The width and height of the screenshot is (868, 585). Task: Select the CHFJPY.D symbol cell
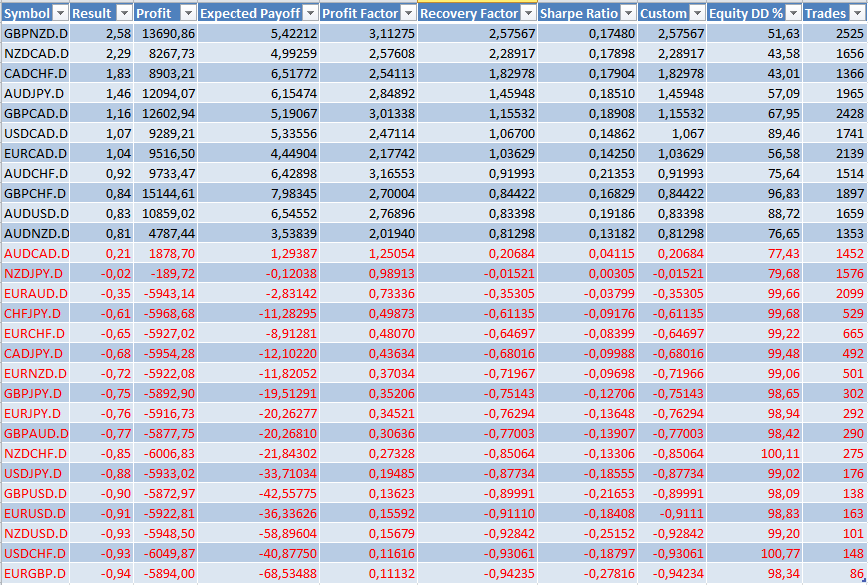pyautogui.click(x=35, y=313)
